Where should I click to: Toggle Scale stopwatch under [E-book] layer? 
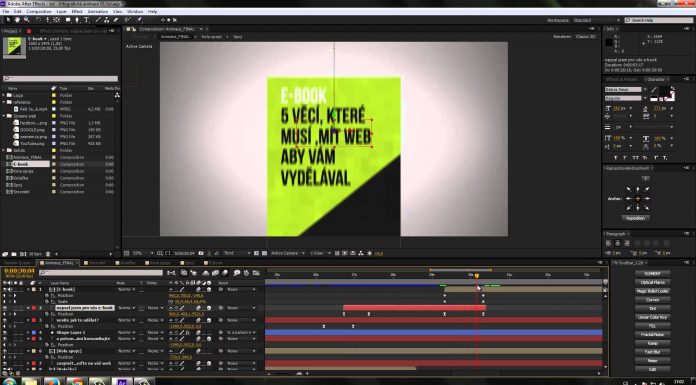point(47,302)
